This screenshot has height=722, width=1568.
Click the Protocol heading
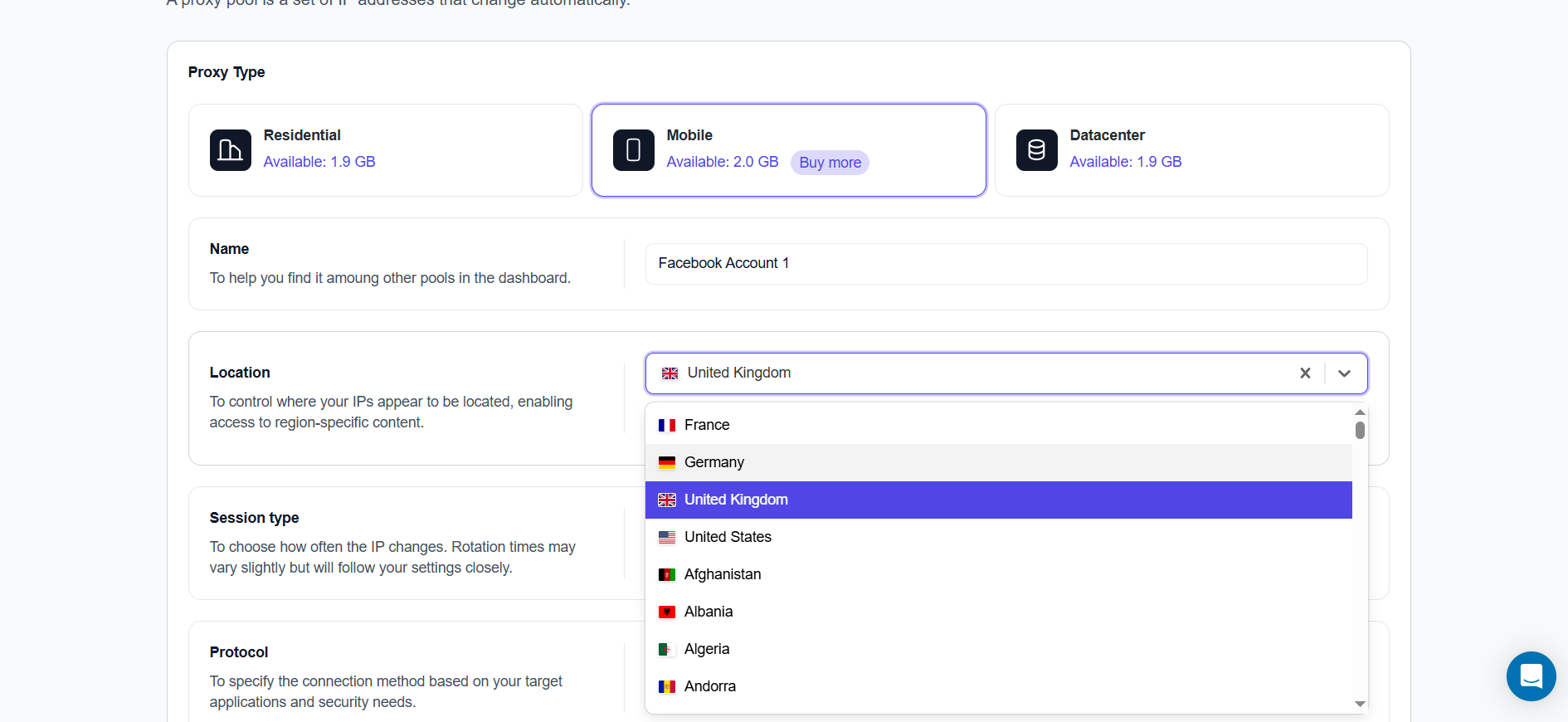[239, 652]
